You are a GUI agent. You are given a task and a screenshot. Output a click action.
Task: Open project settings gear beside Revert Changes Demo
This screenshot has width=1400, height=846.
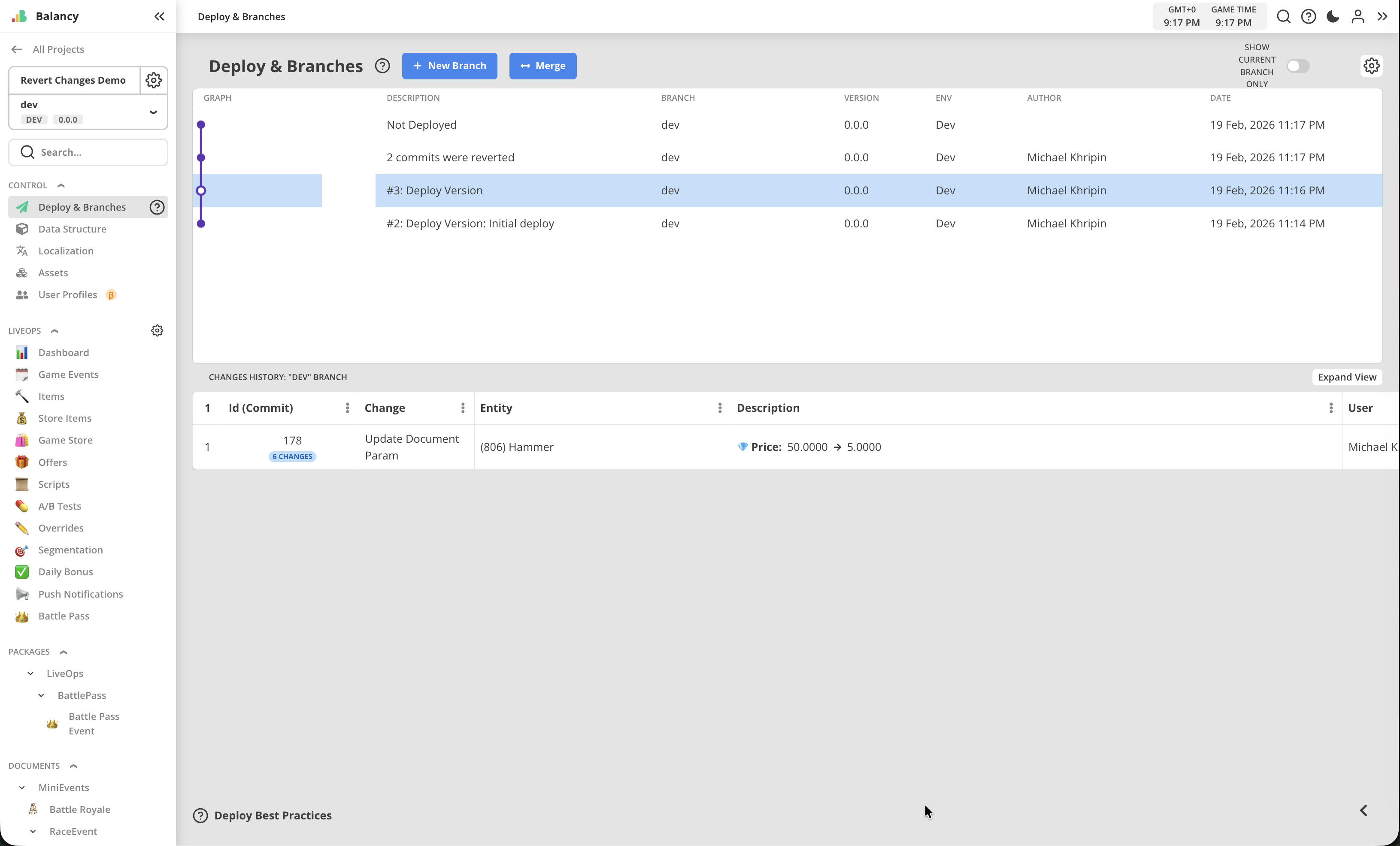[153, 80]
